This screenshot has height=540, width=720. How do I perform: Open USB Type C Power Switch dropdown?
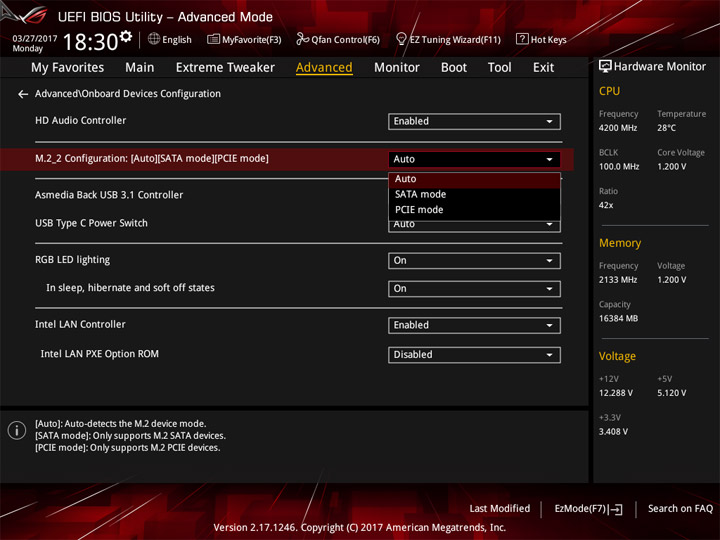point(474,226)
